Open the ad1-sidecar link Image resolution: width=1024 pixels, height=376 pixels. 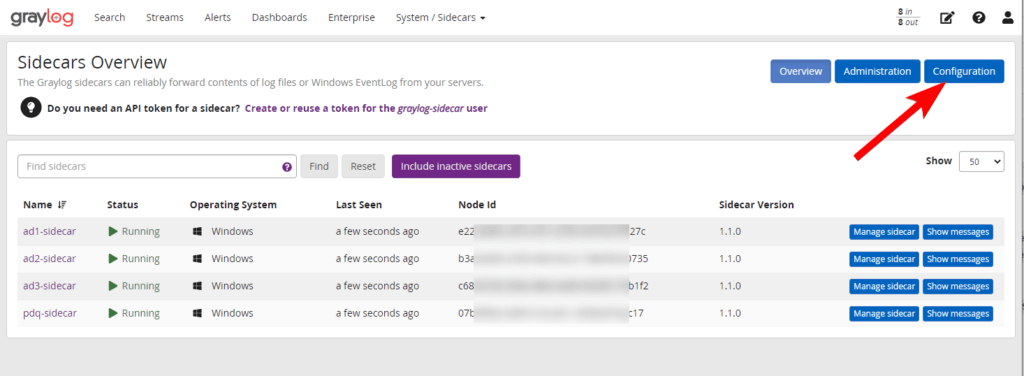[50, 232]
